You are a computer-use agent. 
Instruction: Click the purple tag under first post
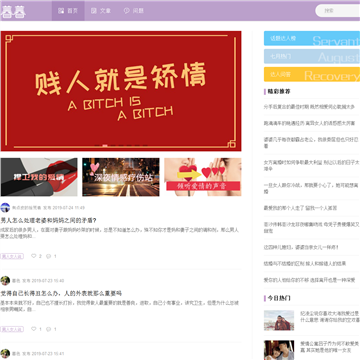(12, 256)
